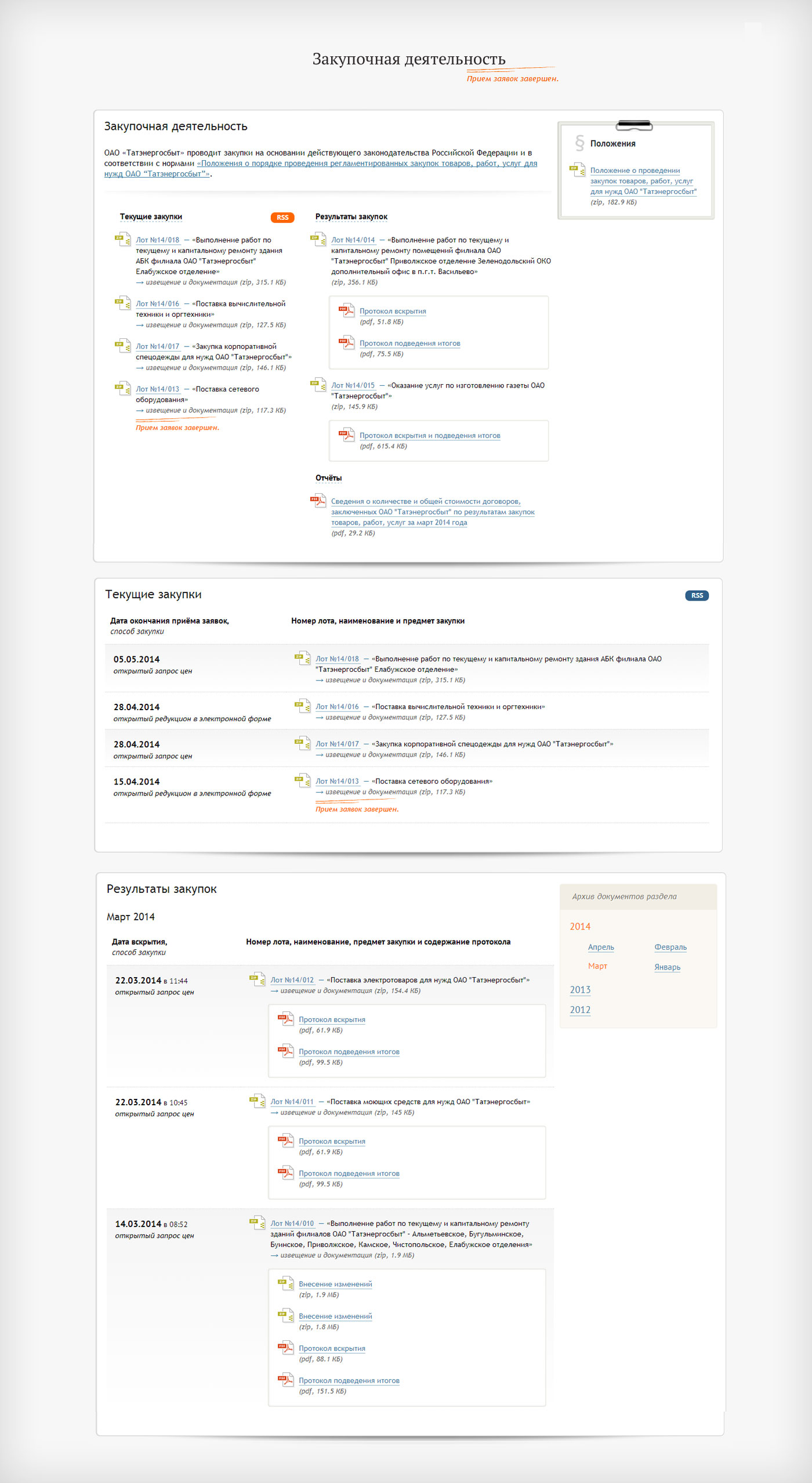This screenshot has width=812, height=1483.
Task: Click the Март 2014 subheading
Action: [130, 917]
